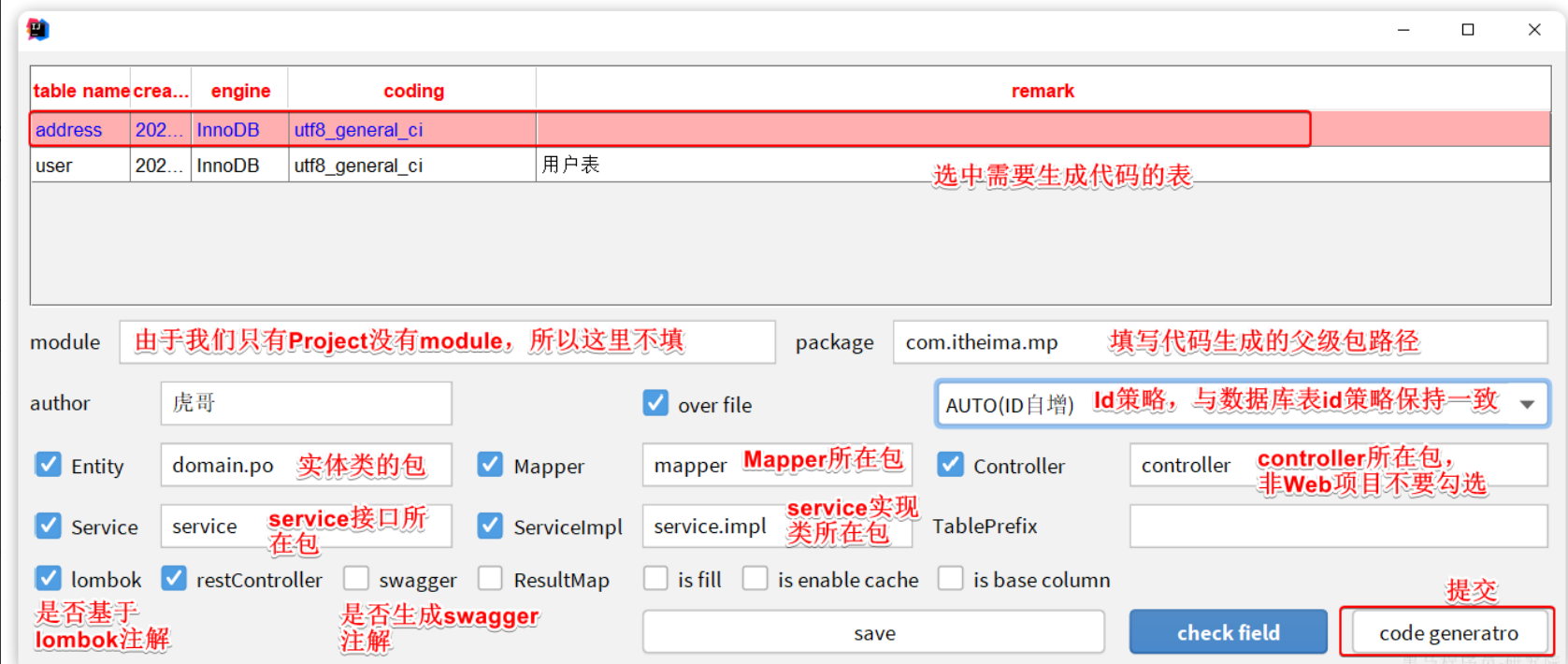
Task: Click the engine column header
Action: tap(240, 91)
